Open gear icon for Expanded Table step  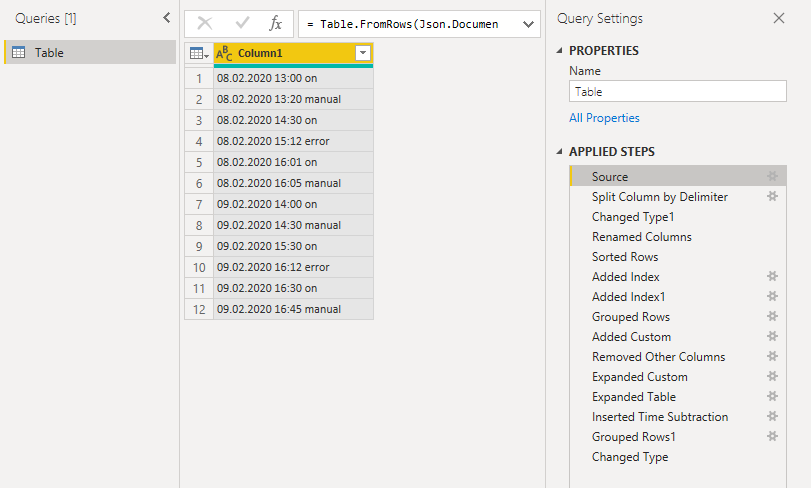point(772,396)
